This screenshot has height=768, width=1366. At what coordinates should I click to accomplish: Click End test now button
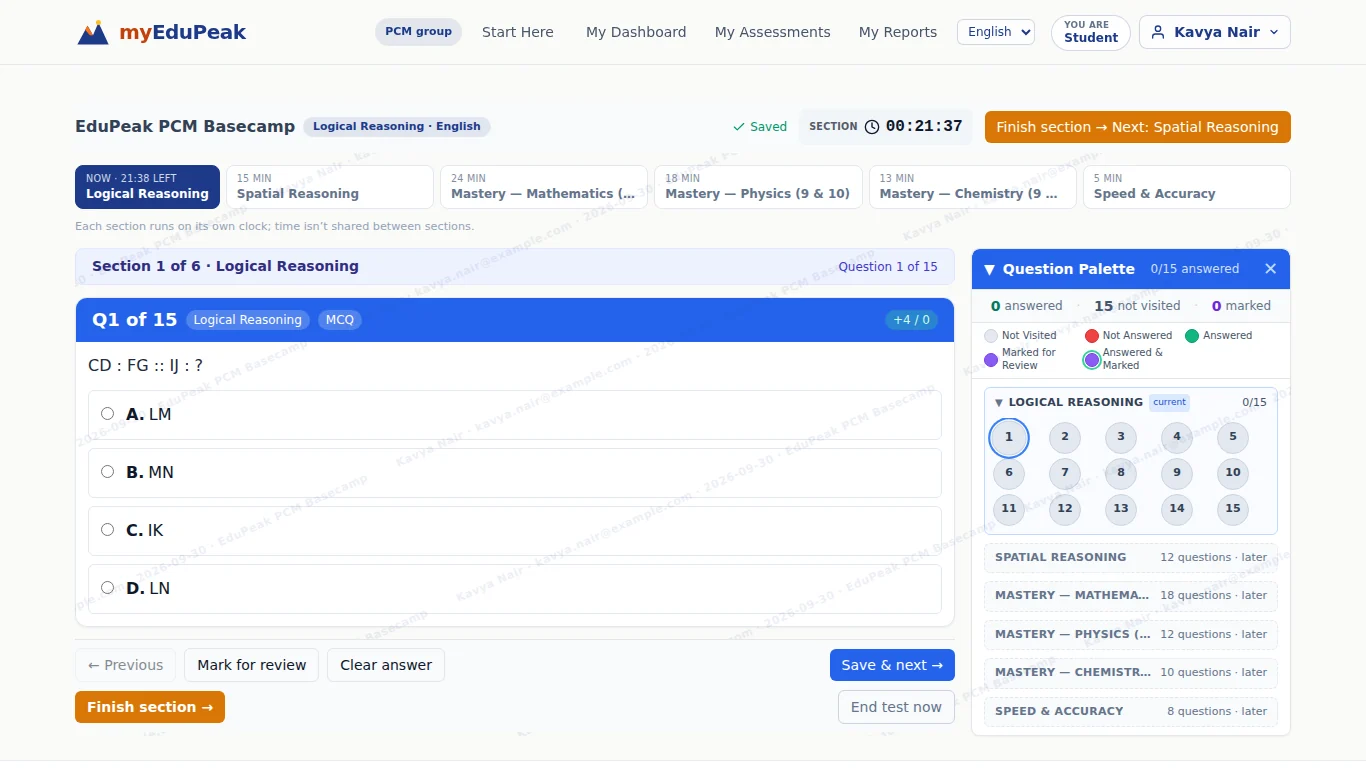click(x=896, y=707)
